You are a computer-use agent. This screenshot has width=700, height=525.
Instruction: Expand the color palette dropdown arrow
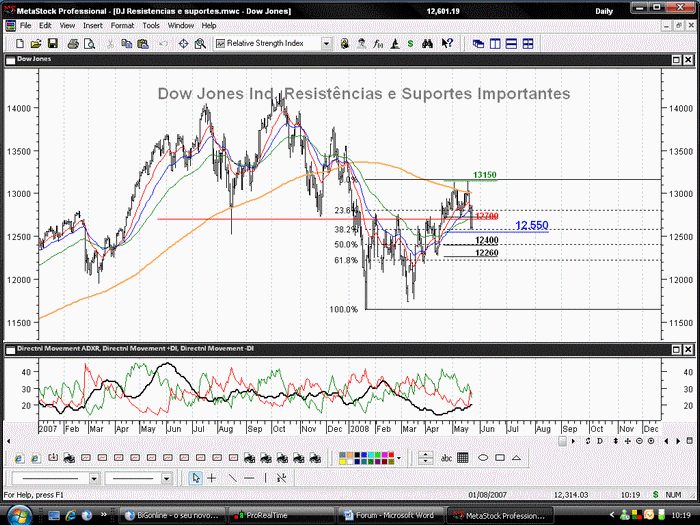click(x=399, y=458)
